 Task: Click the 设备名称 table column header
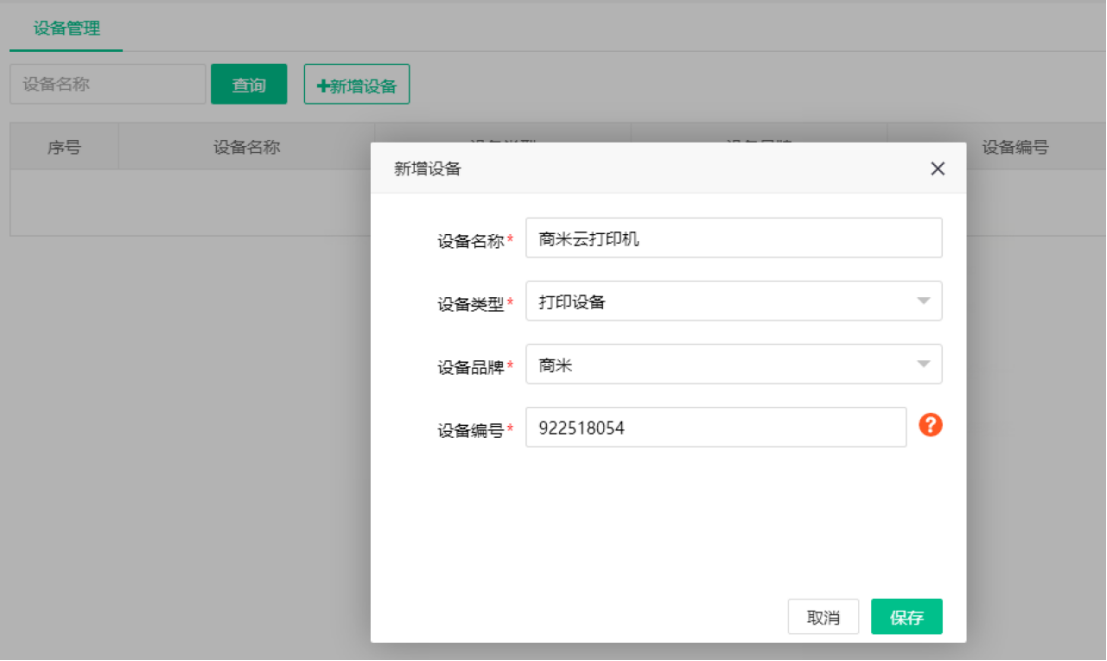(x=246, y=147)
